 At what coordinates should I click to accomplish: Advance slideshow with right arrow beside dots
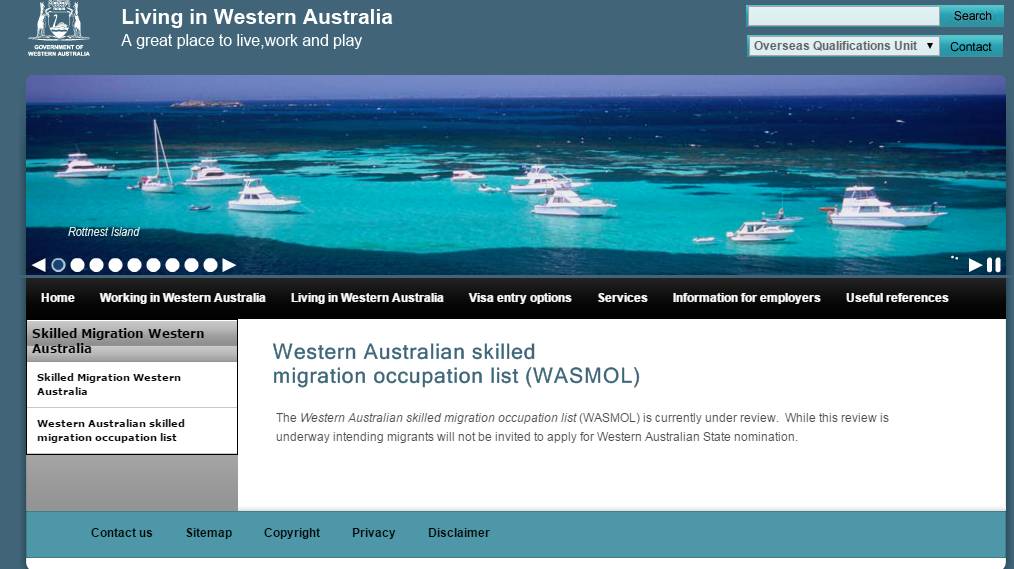pyautogui.click(x=229, y=265)
